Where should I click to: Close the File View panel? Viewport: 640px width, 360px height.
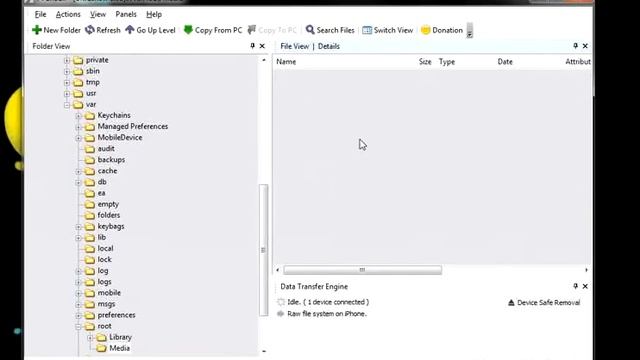point(585,46)
